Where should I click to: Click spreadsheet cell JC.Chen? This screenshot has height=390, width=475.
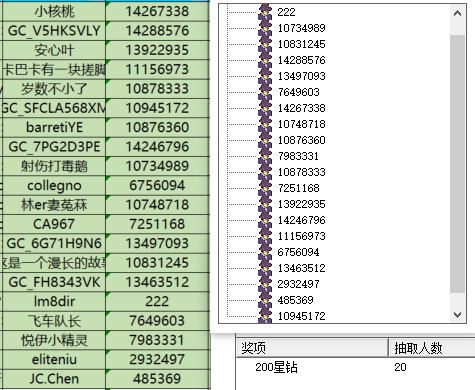click(x=54, y=379)
